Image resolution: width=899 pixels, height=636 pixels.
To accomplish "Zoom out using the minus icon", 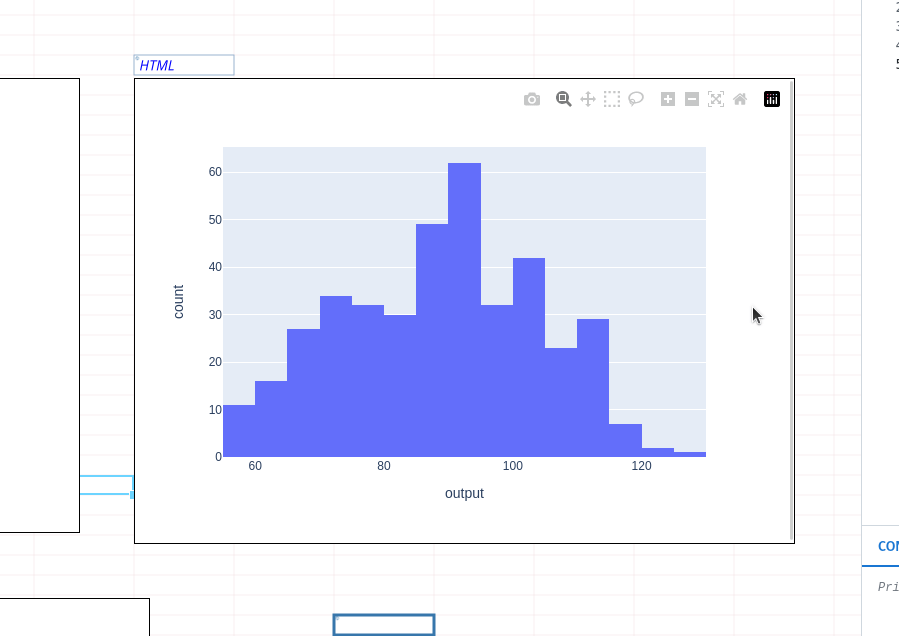I will click(x=692, y=99).
